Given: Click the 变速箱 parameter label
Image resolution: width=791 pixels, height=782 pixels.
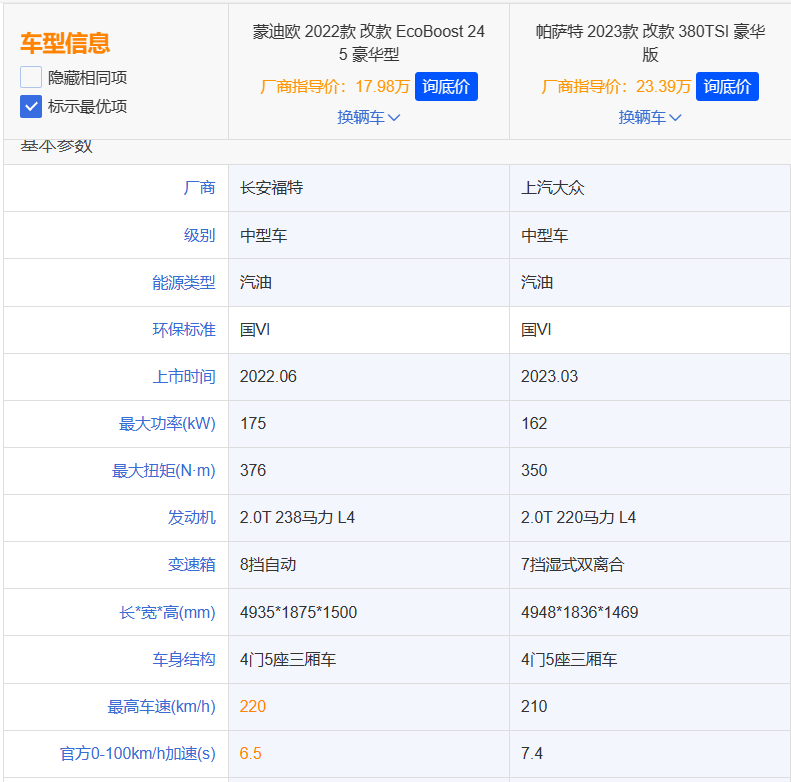Looking at the screenshot, I should [x=191, y=564].
